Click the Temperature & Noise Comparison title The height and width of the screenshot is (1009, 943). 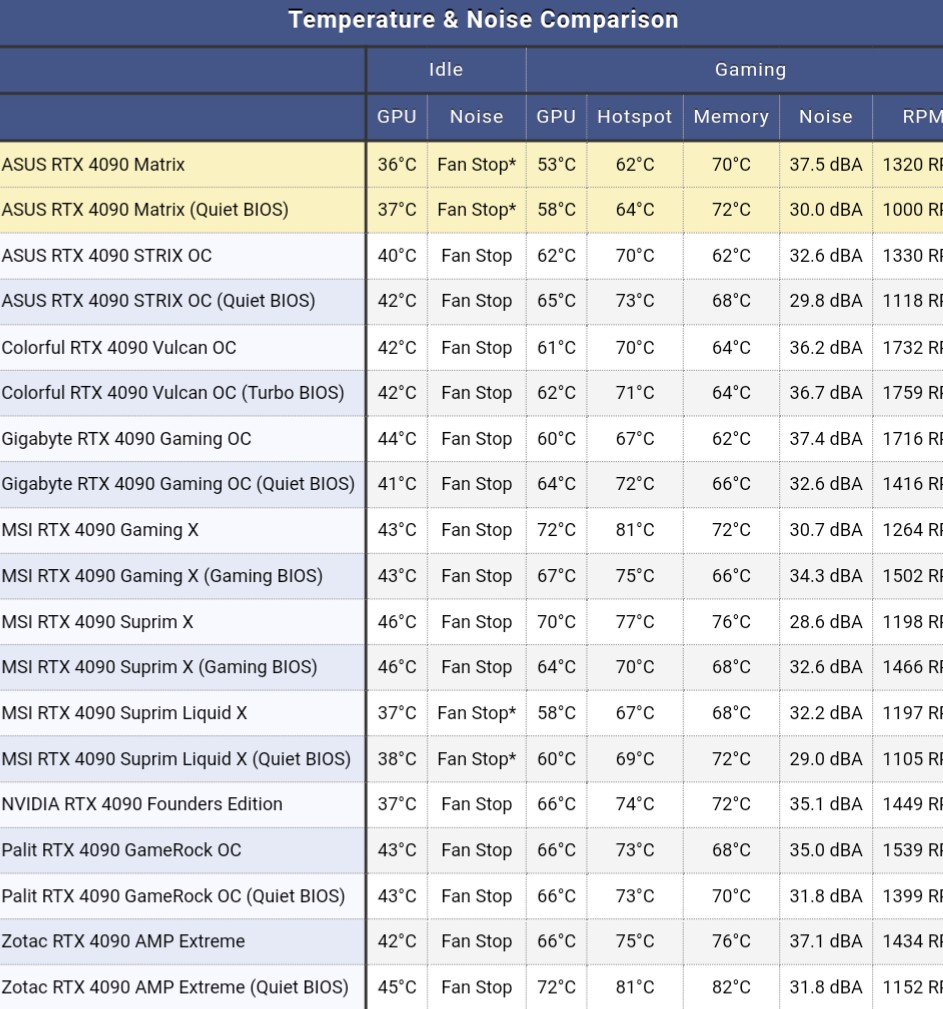tap(483, 20)
